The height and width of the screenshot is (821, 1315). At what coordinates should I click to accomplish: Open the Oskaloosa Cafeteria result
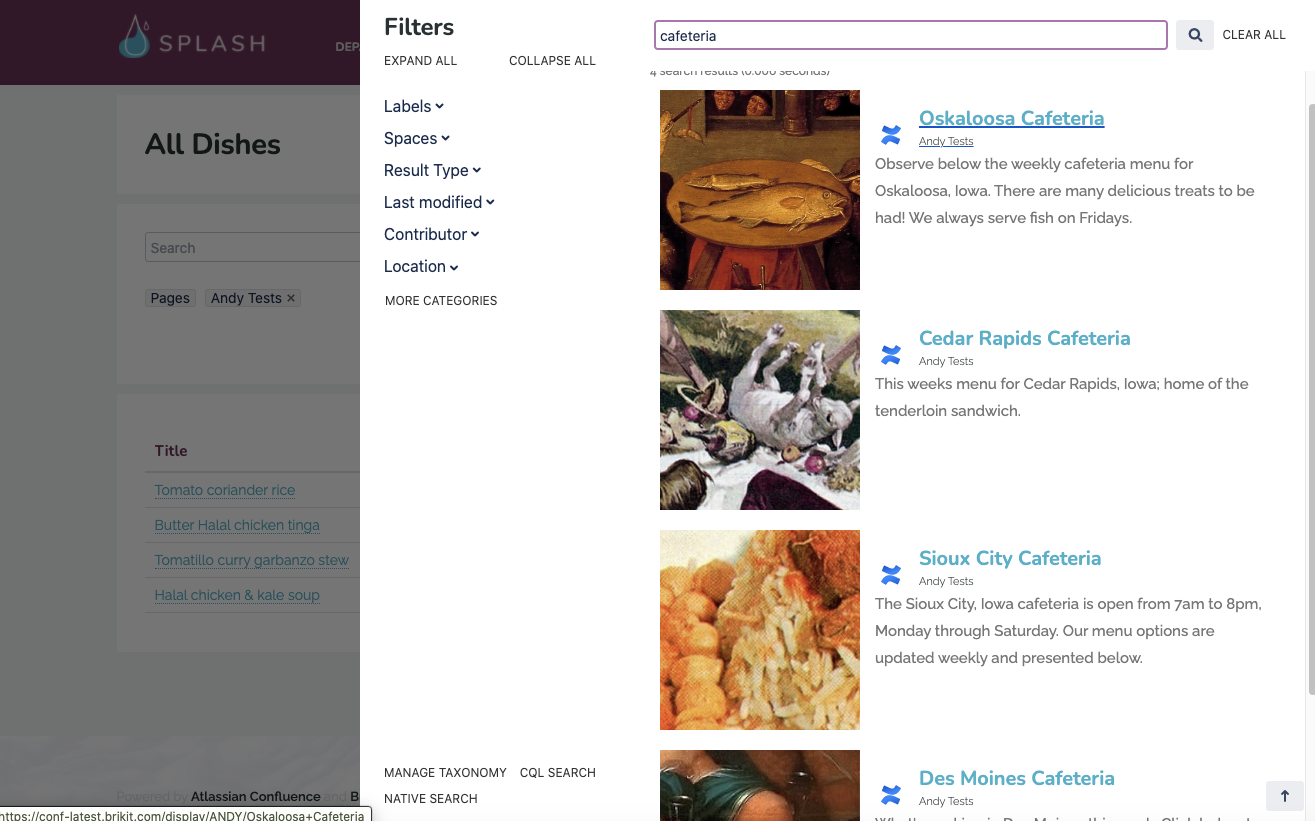[x=1011, y=118]
